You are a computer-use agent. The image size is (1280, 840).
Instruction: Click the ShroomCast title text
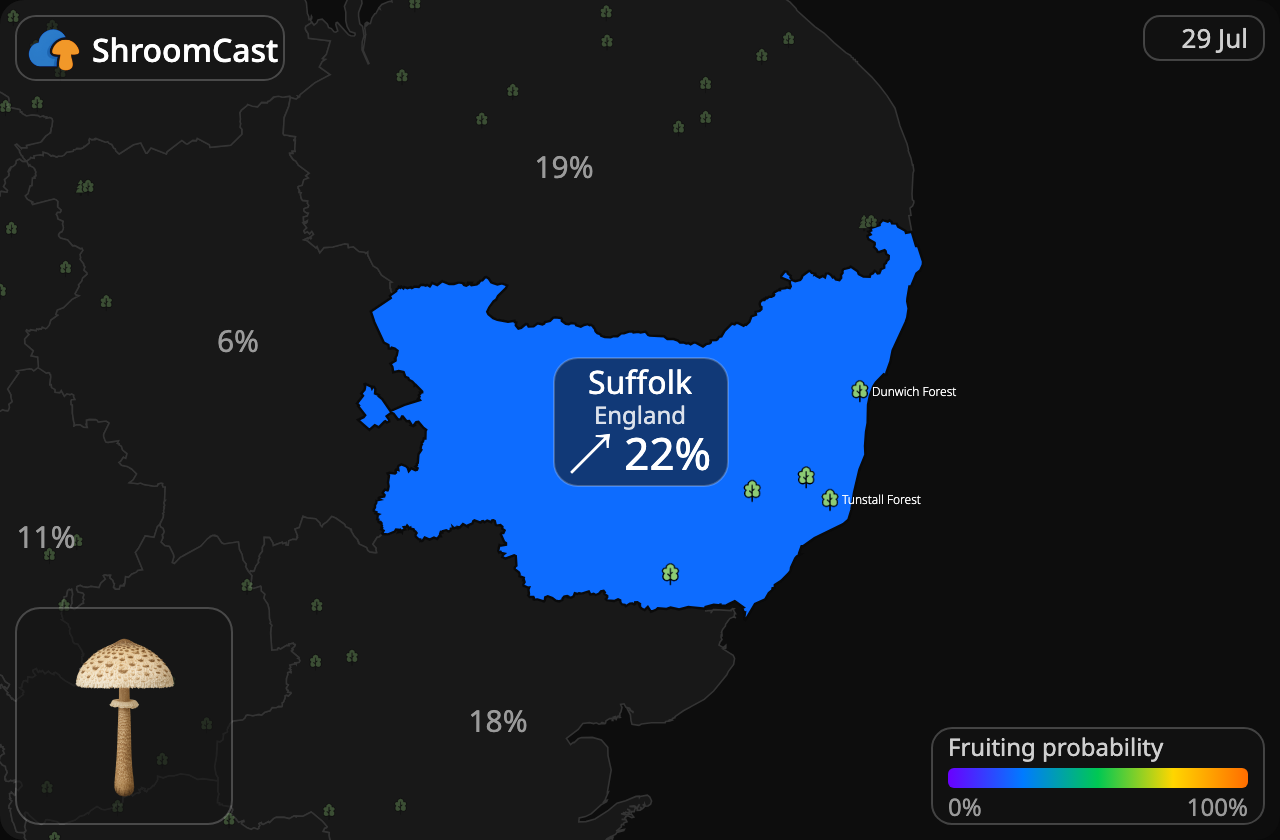[x=185, y=50]
